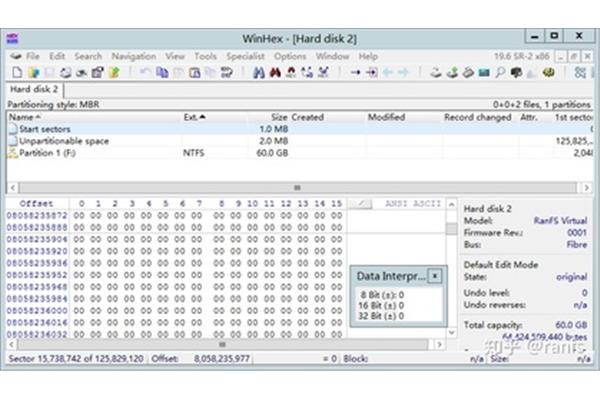Click the Clone Disk toolbar icon
The image size is (600, 400).
pyautogui.click(x=452, y=72)
